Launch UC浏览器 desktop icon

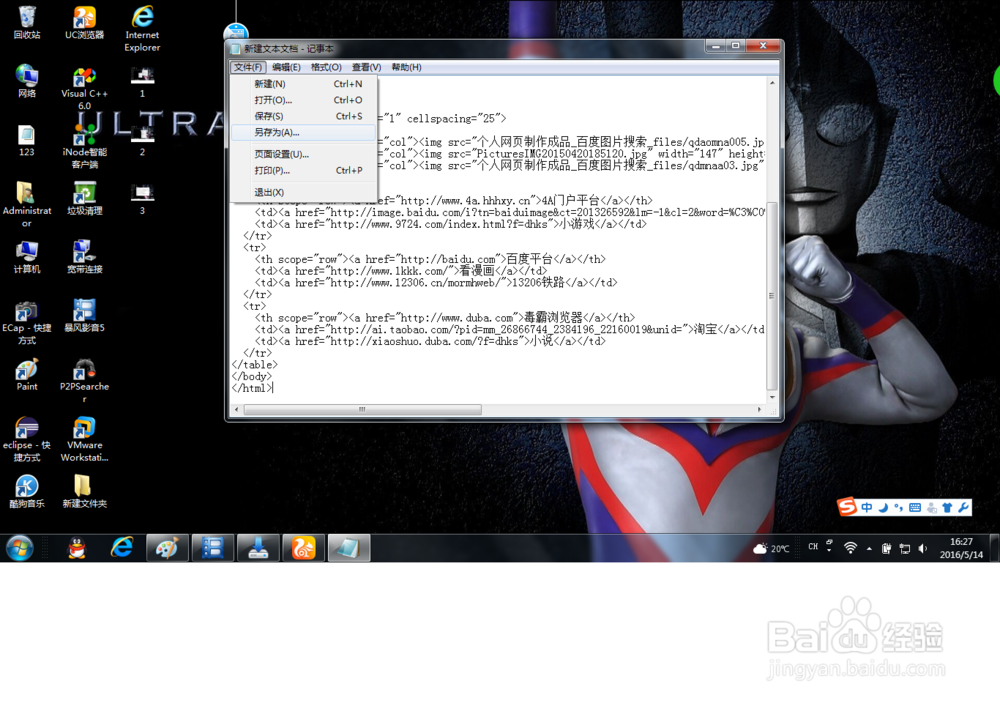84,22
